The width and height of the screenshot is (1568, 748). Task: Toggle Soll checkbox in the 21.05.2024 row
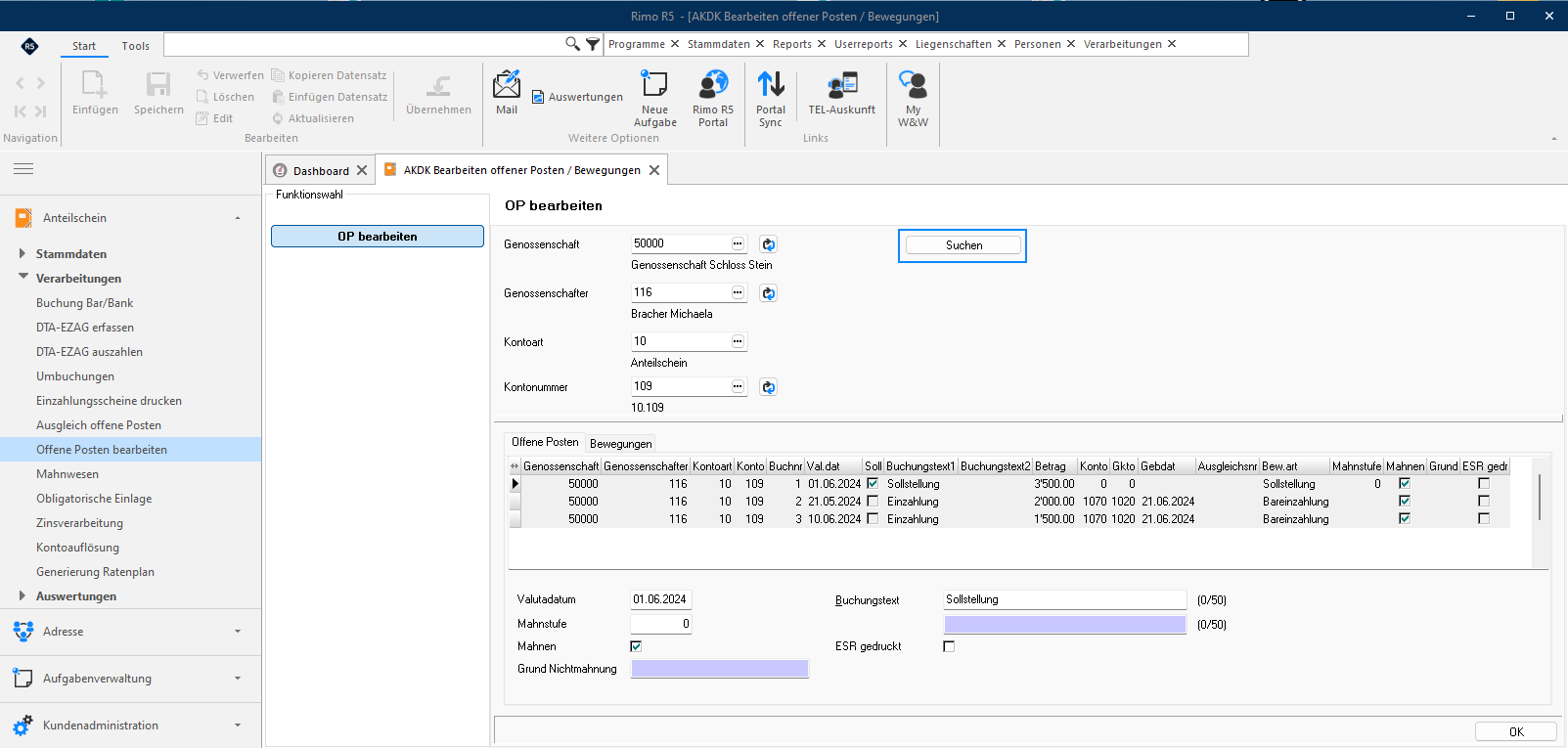point(873,502)
